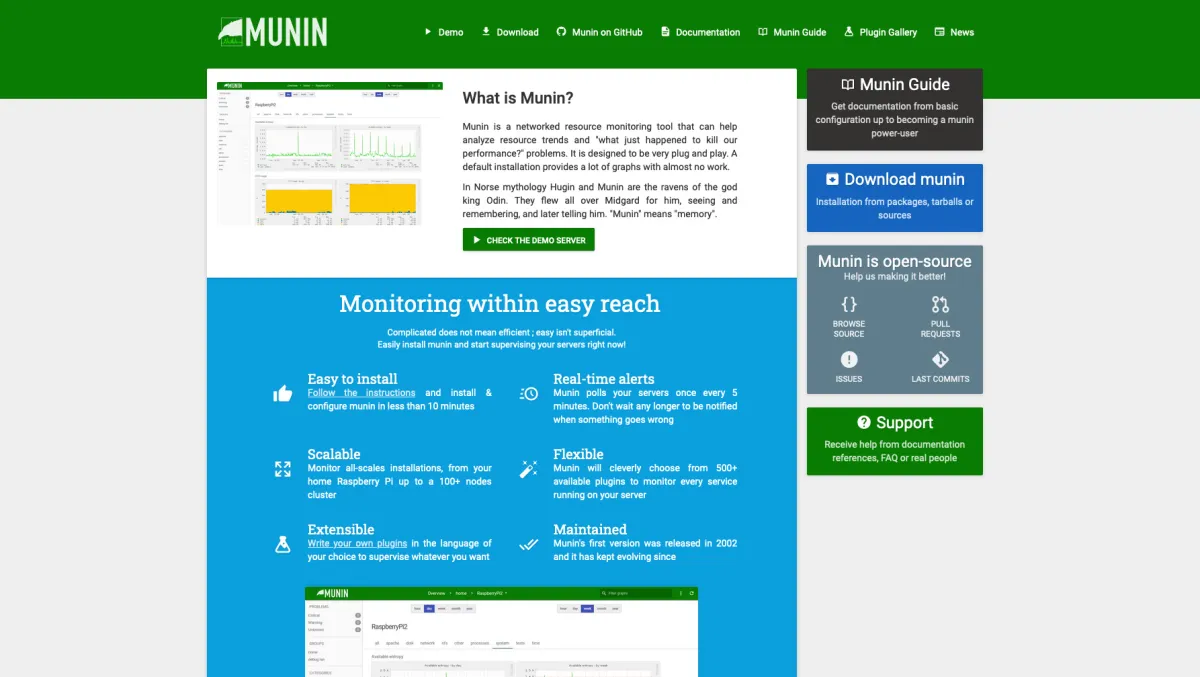The image size is (1200, 677).
Task: Click the clock icon beside Real-time alerts
Action: (529, 393)
